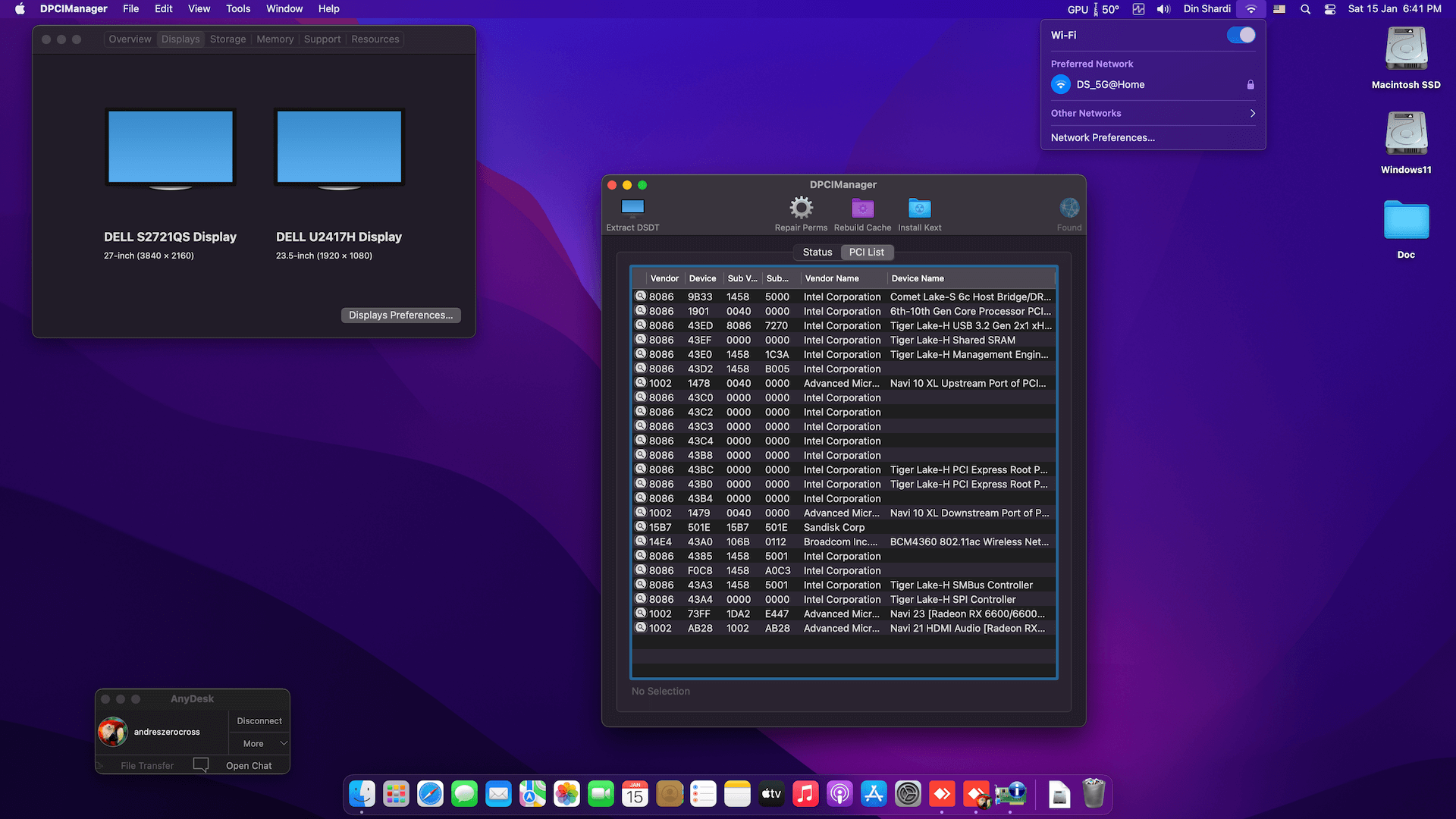Open the Trash in the Dock
Image resolution: width=1456 pixels, height=819 pixels.
(x=1093, y=794)
